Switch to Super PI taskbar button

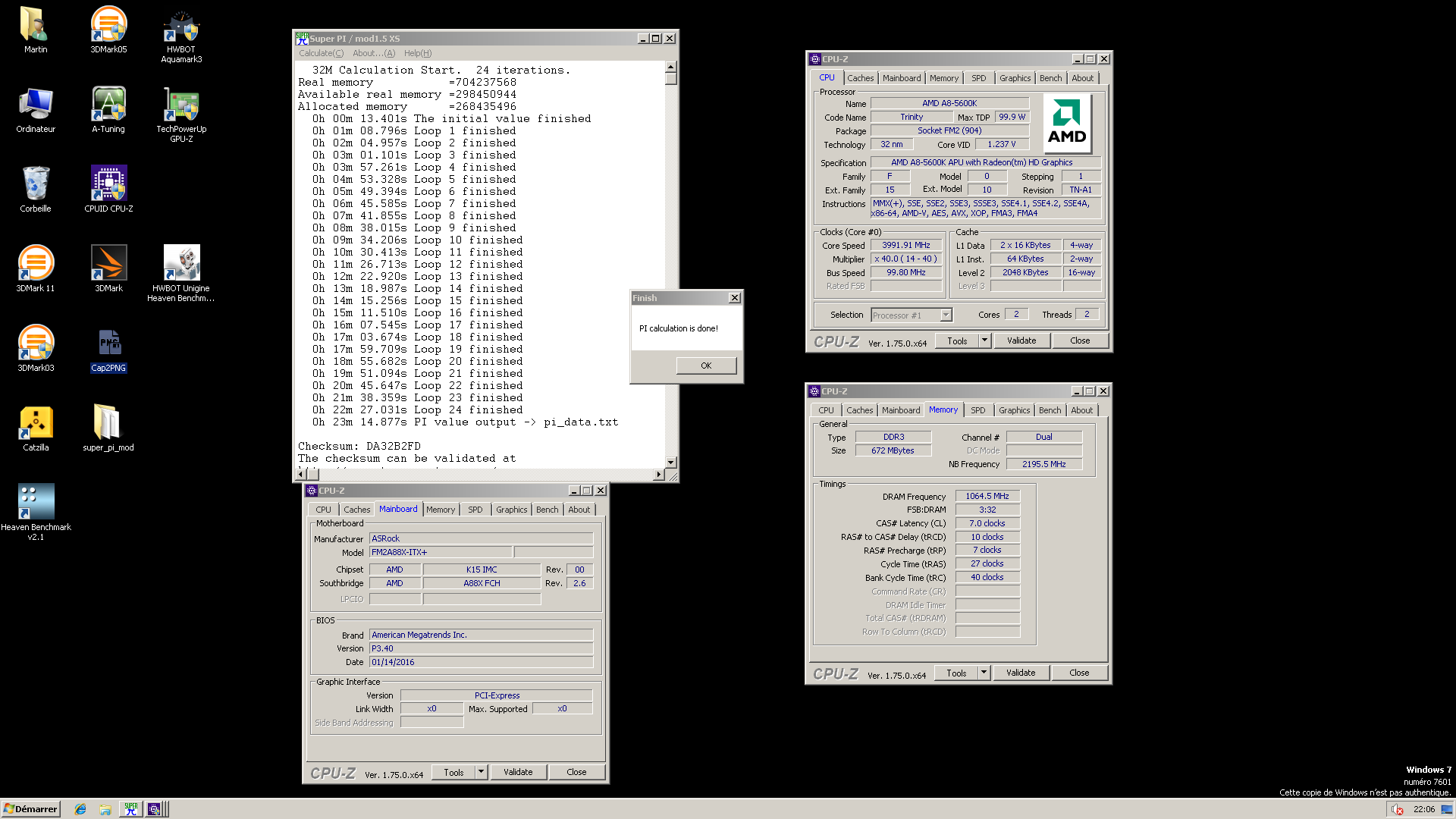(131, 809)
